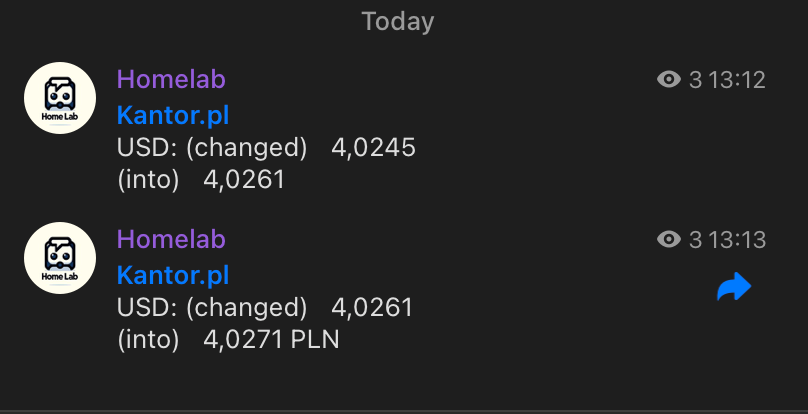Open Homelab avatar on 13:12 message
This screenshot has height=414, width=808.
60,98
